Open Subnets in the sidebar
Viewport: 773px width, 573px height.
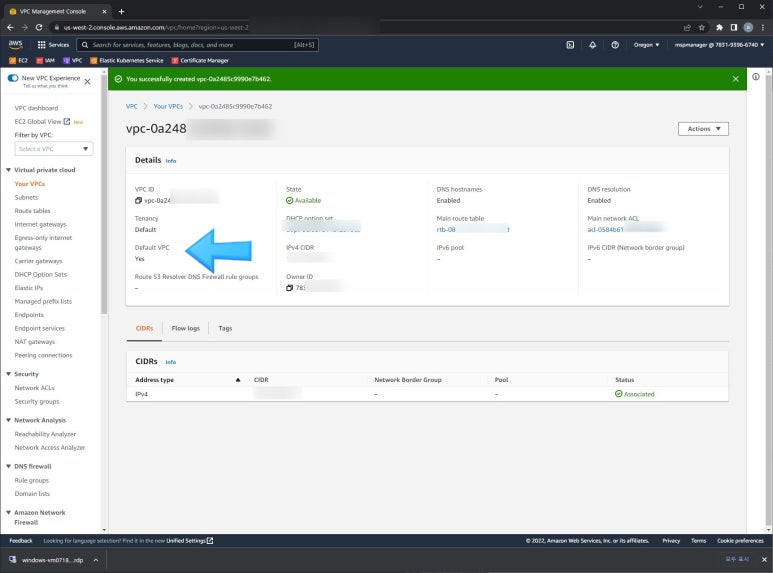pos(26,197)
